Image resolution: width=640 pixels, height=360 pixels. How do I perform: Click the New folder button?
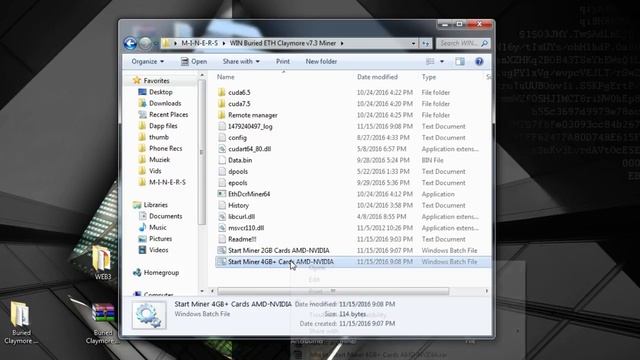click(321, 62)
